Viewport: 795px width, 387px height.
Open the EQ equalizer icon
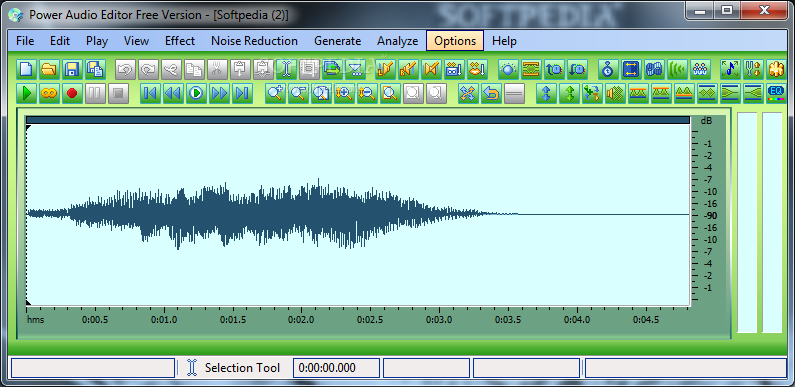pyautogui.click(x=776, y=93)
